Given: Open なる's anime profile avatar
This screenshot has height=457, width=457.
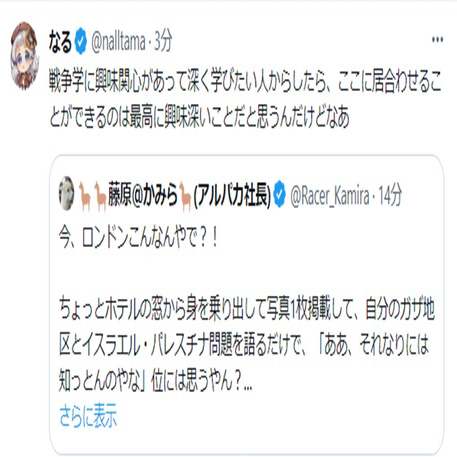Looking at the screenshot, I should click(24, 56).
